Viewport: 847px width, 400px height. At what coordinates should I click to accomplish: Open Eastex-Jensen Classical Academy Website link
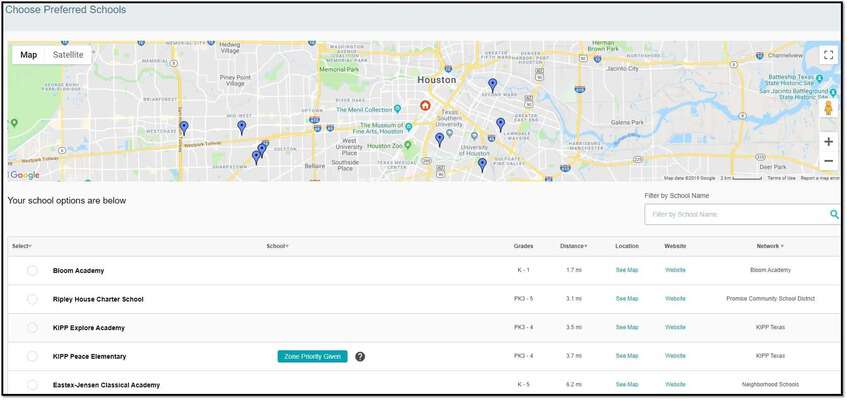(675, 384)
